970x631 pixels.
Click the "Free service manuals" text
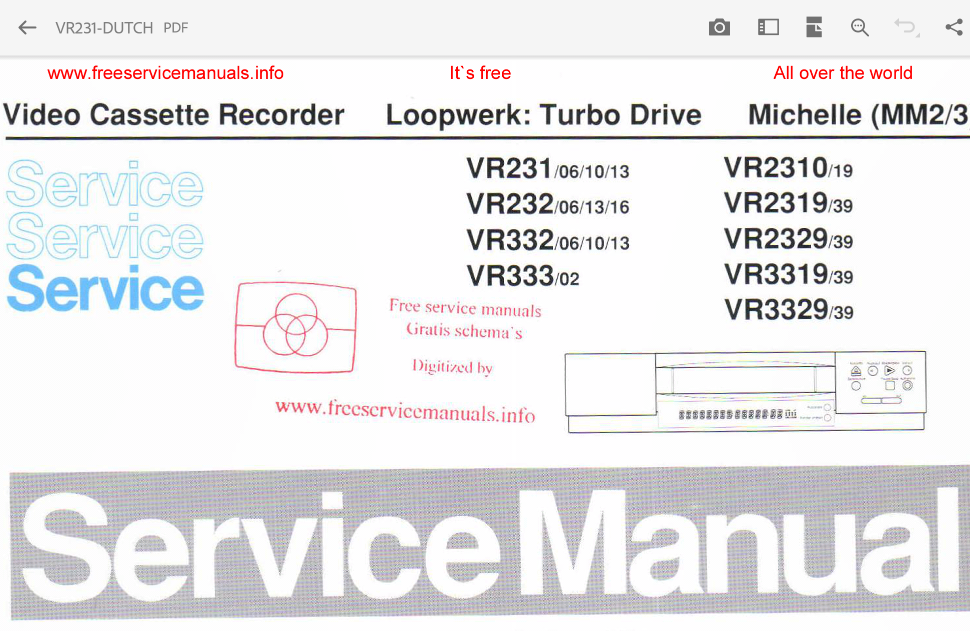pos(465,307)
